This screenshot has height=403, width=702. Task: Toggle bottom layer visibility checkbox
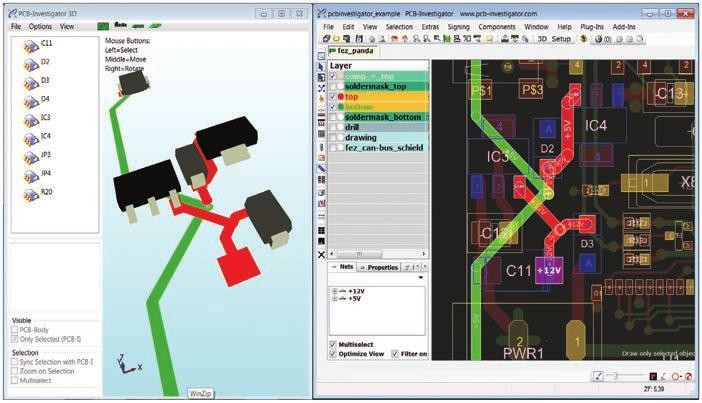coord(333,107)
